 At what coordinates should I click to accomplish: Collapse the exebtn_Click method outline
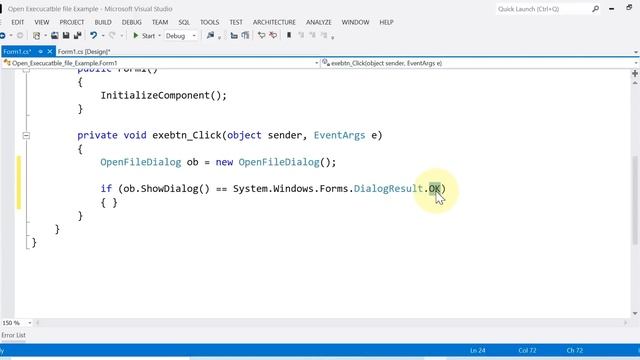(26, 136)
